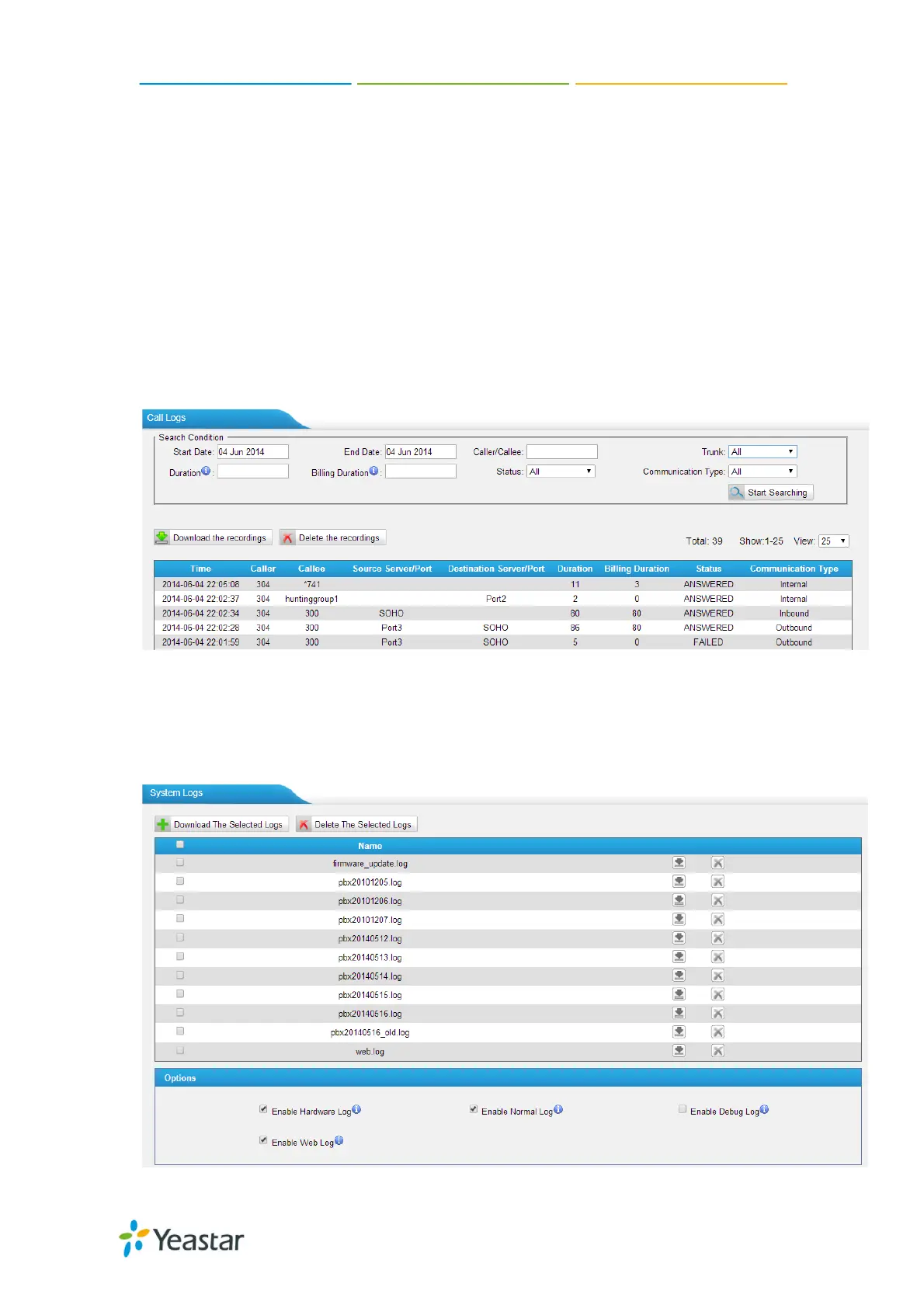Click the Communication Type column header
The width and height of the screenshot is (924, 1308).
[794, 569]
